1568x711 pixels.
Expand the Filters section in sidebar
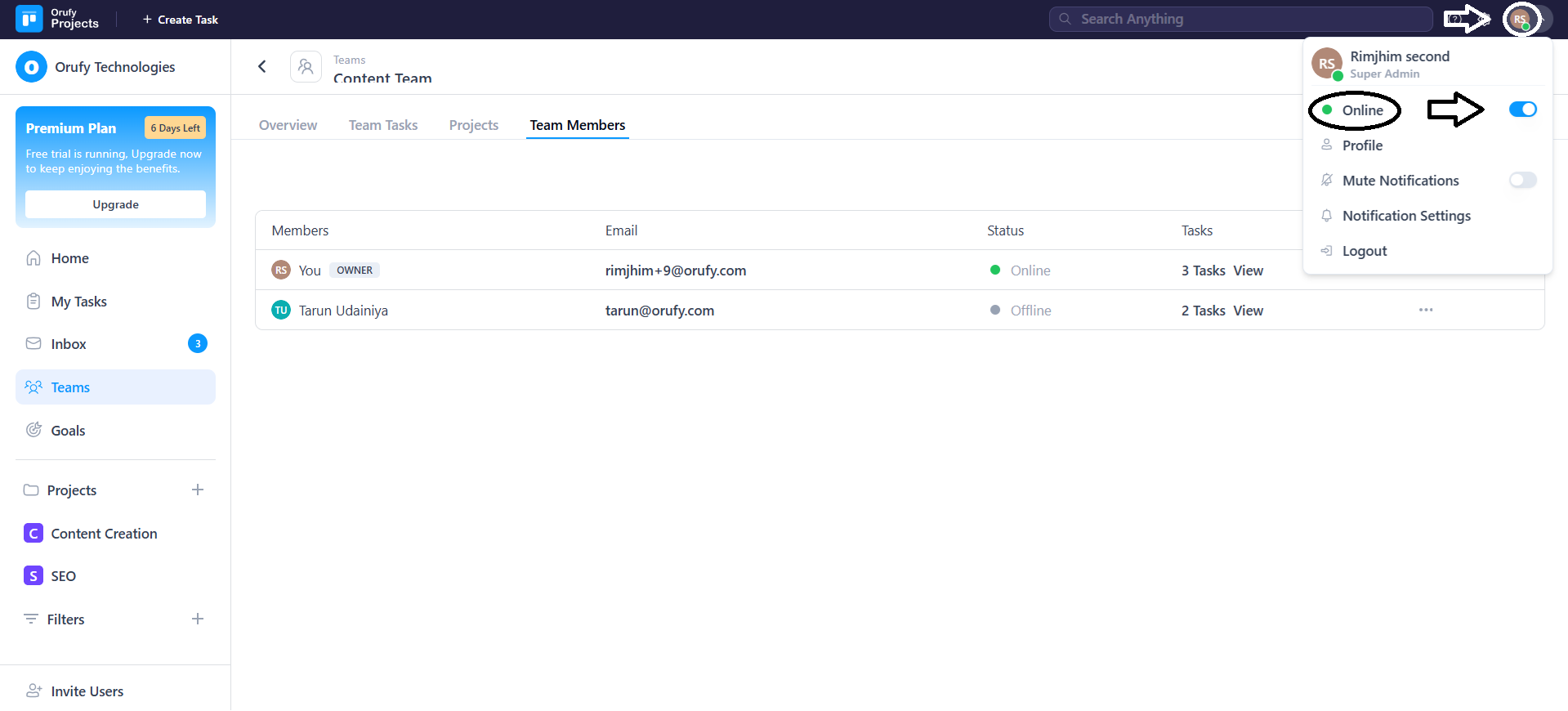click(x=65, y=619)
